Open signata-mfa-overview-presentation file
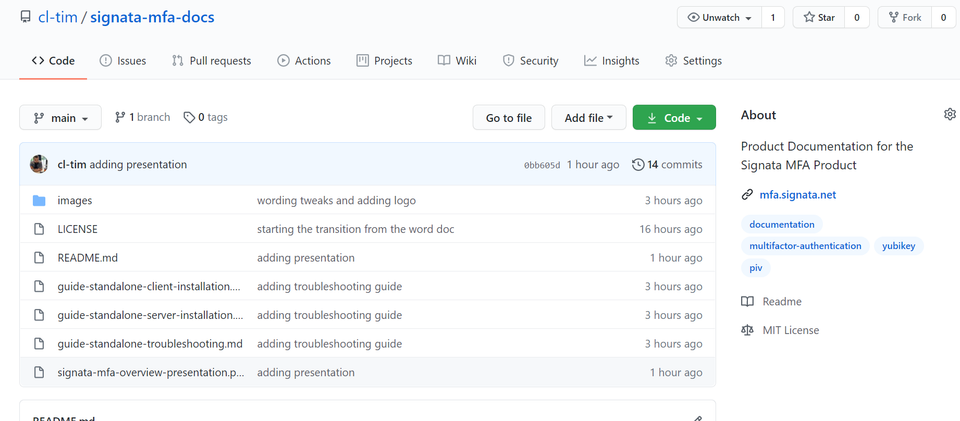 click(150, 372)
